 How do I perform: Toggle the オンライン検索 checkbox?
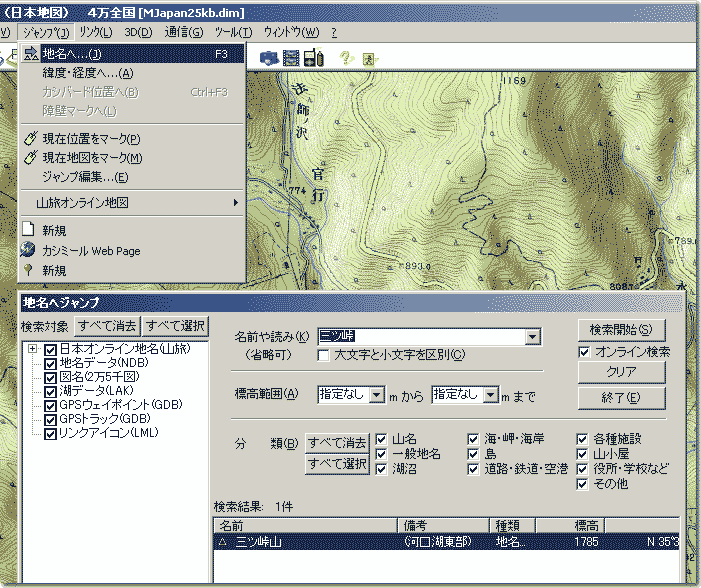click(x=585, y=352)
